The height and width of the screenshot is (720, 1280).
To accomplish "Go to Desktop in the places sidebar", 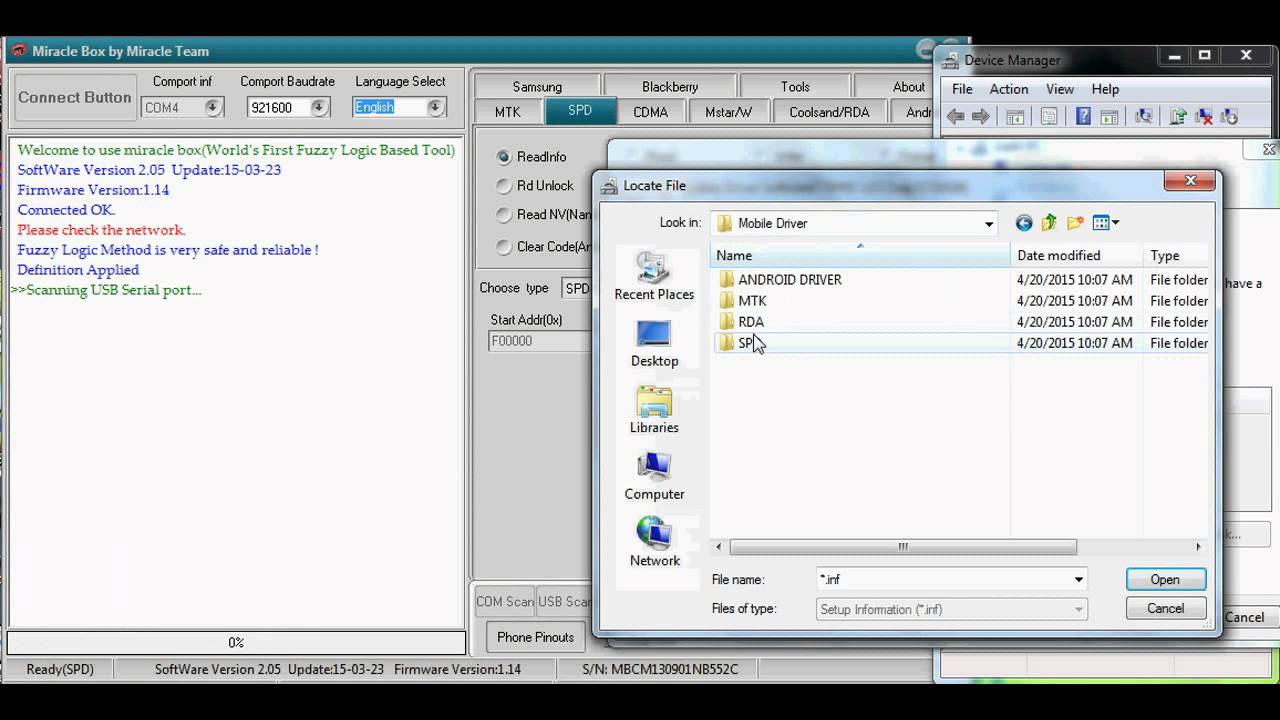I will click(x=654, y=343).
